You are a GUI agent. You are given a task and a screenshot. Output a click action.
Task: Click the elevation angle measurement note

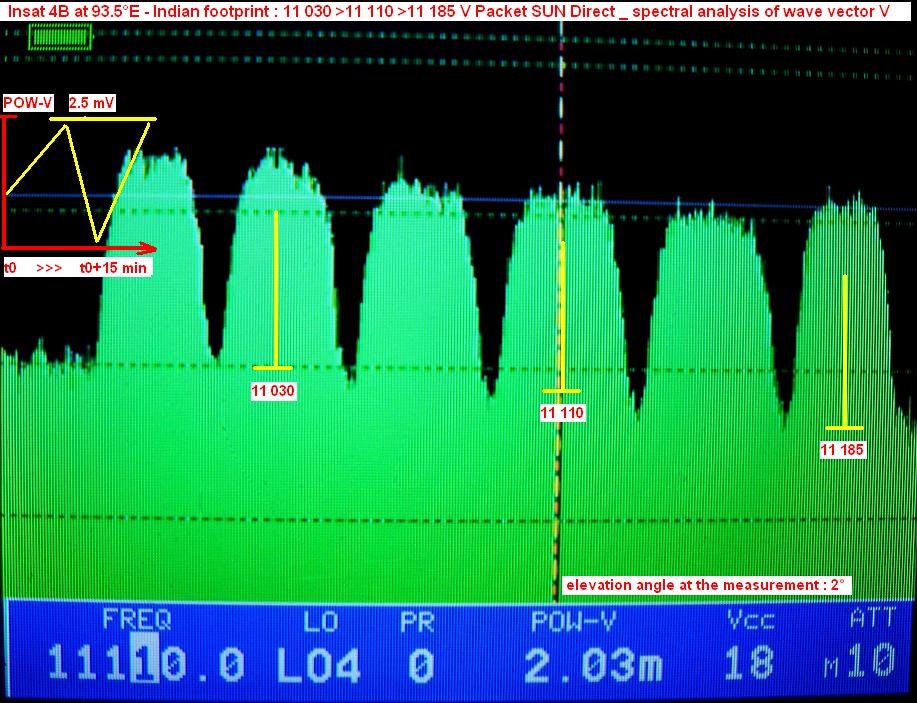coord(706,584)
